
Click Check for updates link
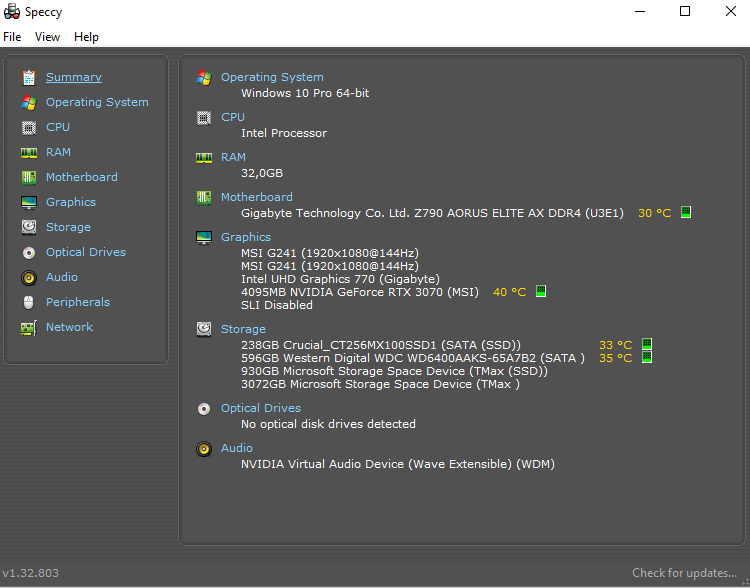coord(684,573)
